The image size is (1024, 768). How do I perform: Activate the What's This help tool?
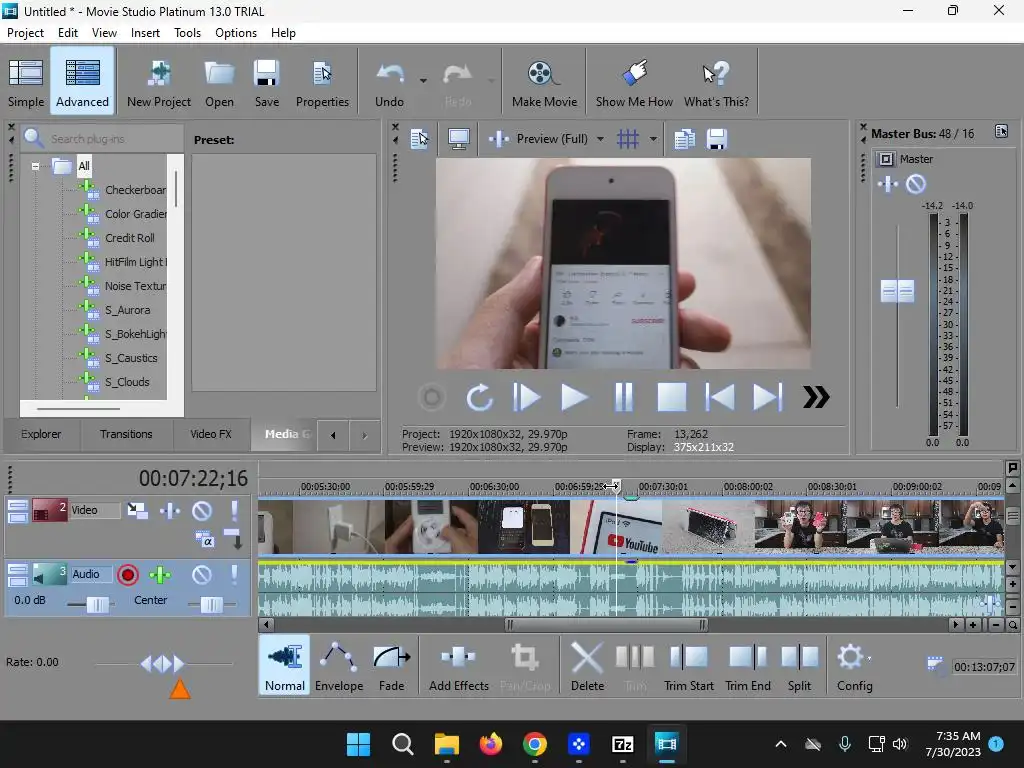point(716,82)
